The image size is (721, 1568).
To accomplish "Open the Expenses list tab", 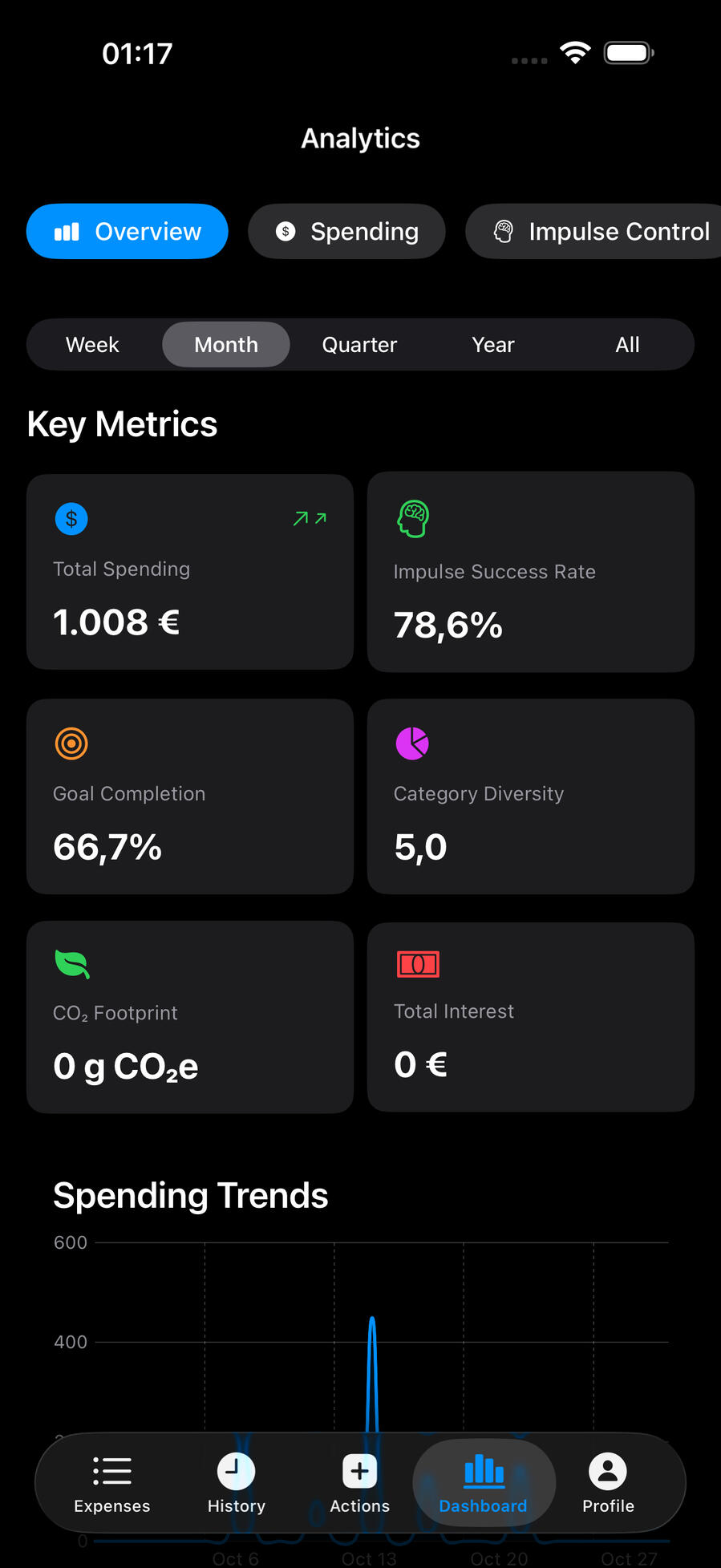I will [112, 1482].
